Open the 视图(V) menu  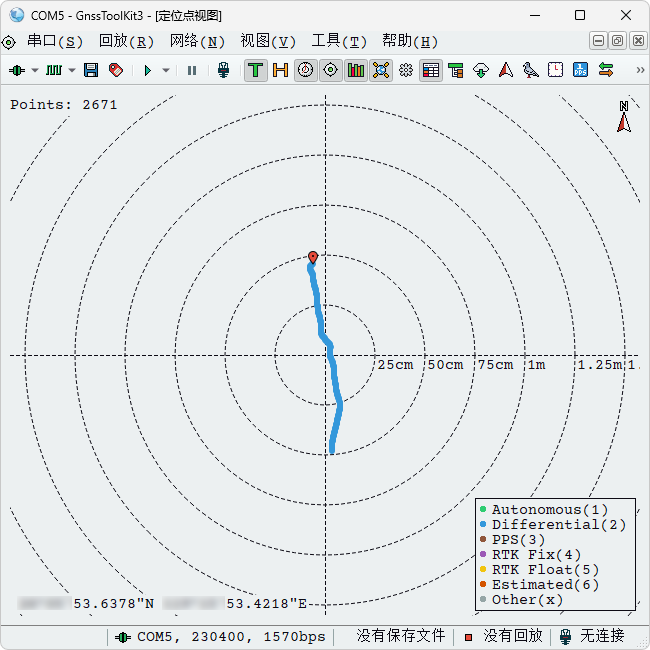coord(268,41)
